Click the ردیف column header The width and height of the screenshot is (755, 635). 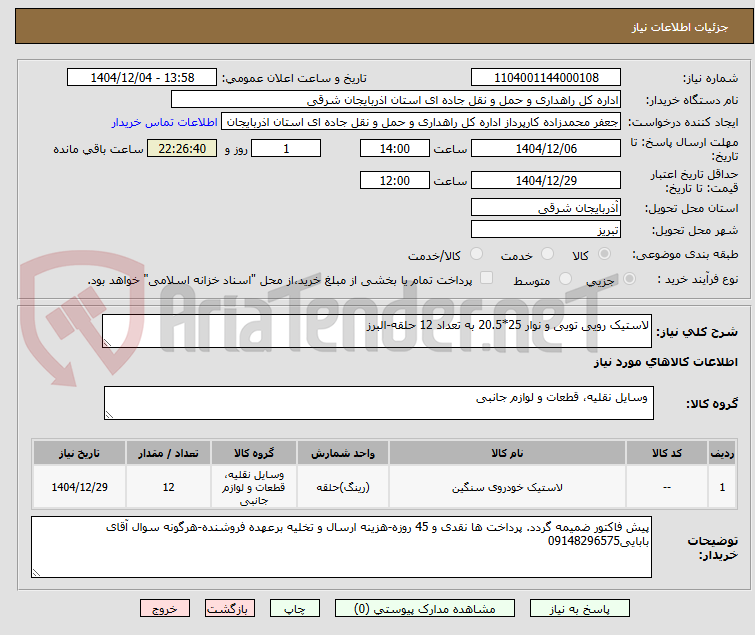[722, 453]
